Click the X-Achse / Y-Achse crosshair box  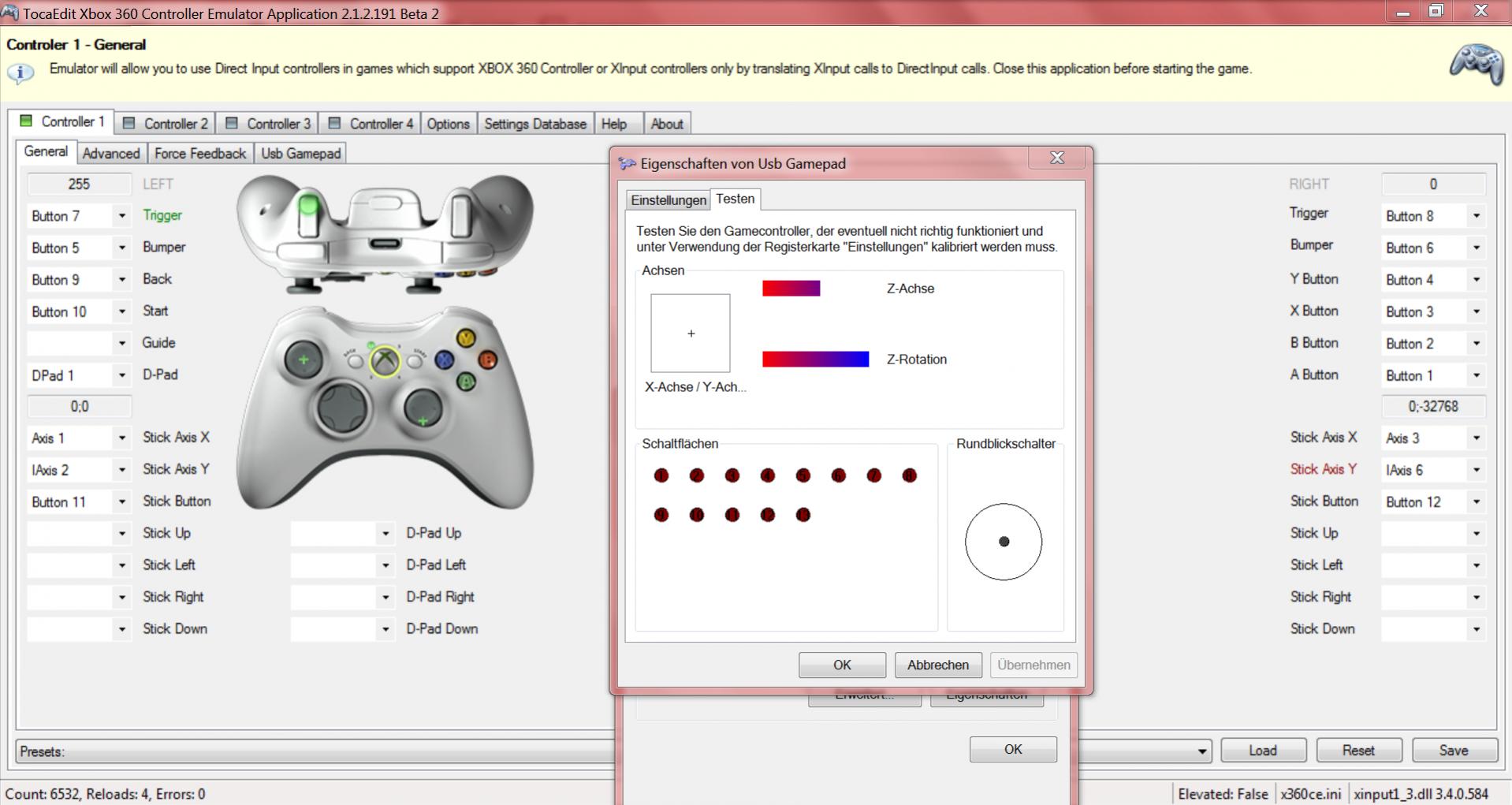coord(691,334)
